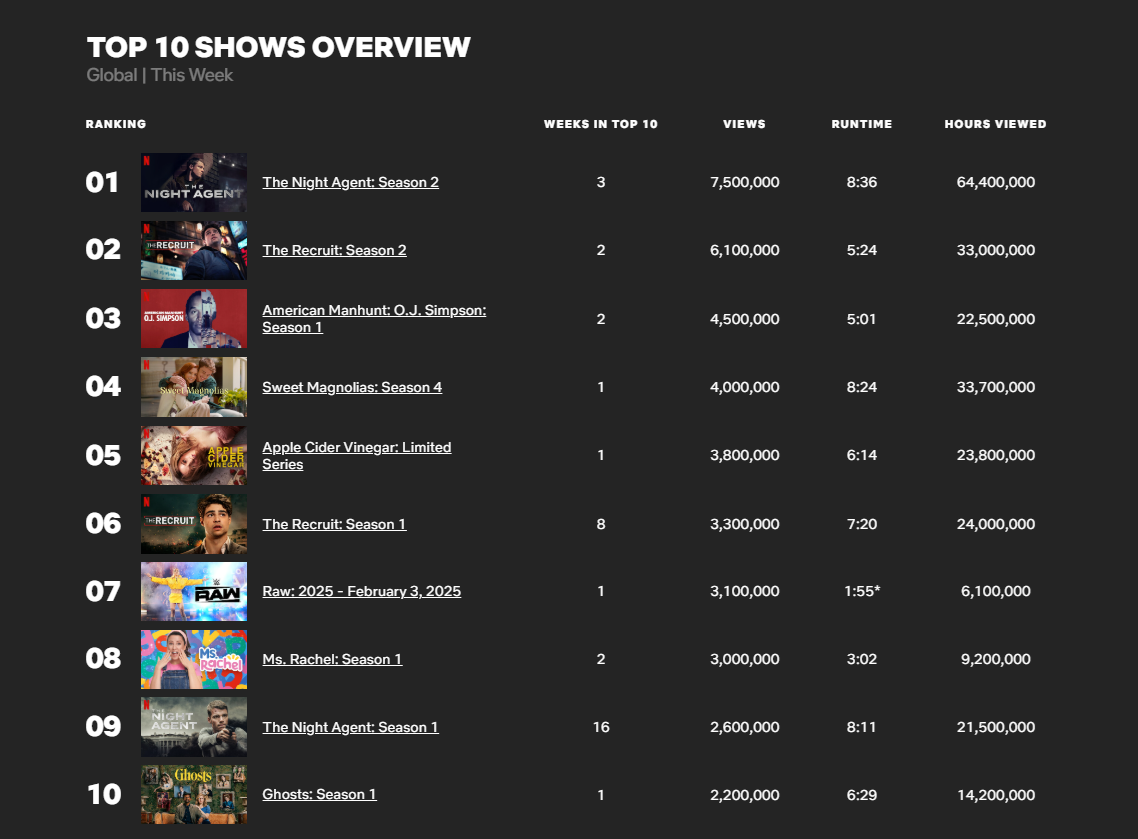Click ranking number 03
The width and height of the screenshot is (1138, 839).
103,319
